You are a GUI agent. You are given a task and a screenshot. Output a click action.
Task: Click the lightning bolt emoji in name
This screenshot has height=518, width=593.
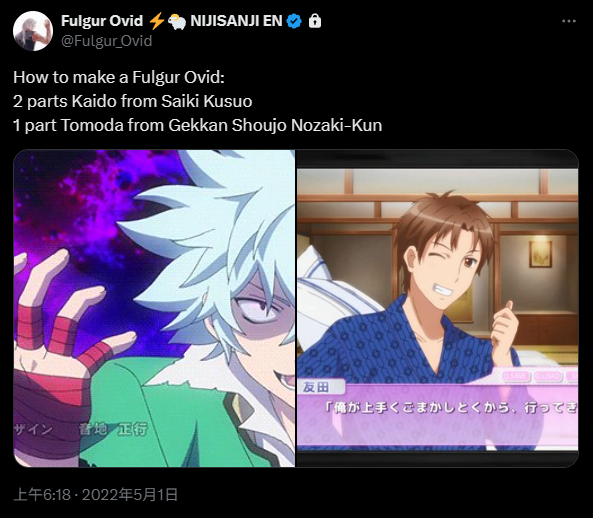[156, 21]
